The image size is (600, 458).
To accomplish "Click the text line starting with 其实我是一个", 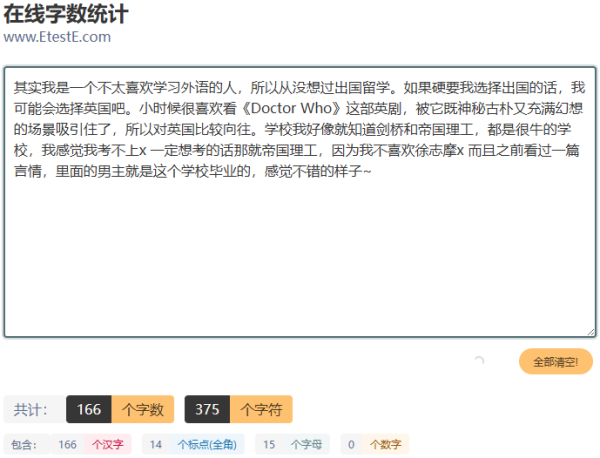I will coord(299,88).
